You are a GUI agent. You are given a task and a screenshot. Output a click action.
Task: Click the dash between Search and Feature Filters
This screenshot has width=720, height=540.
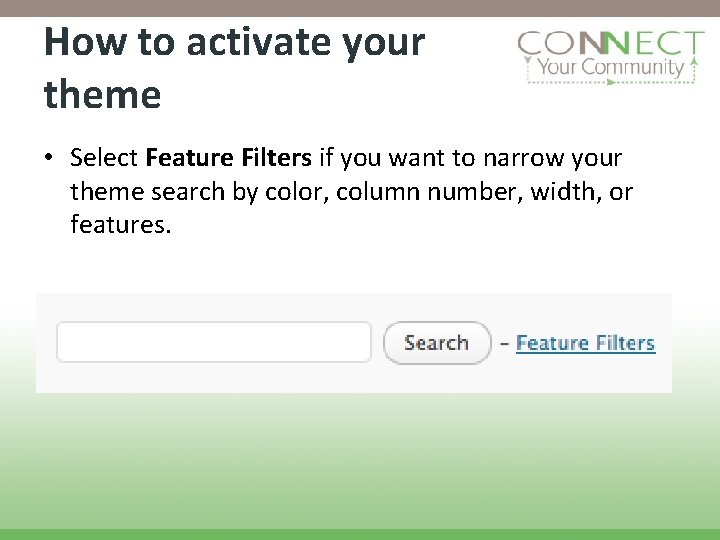coord(504,343)
